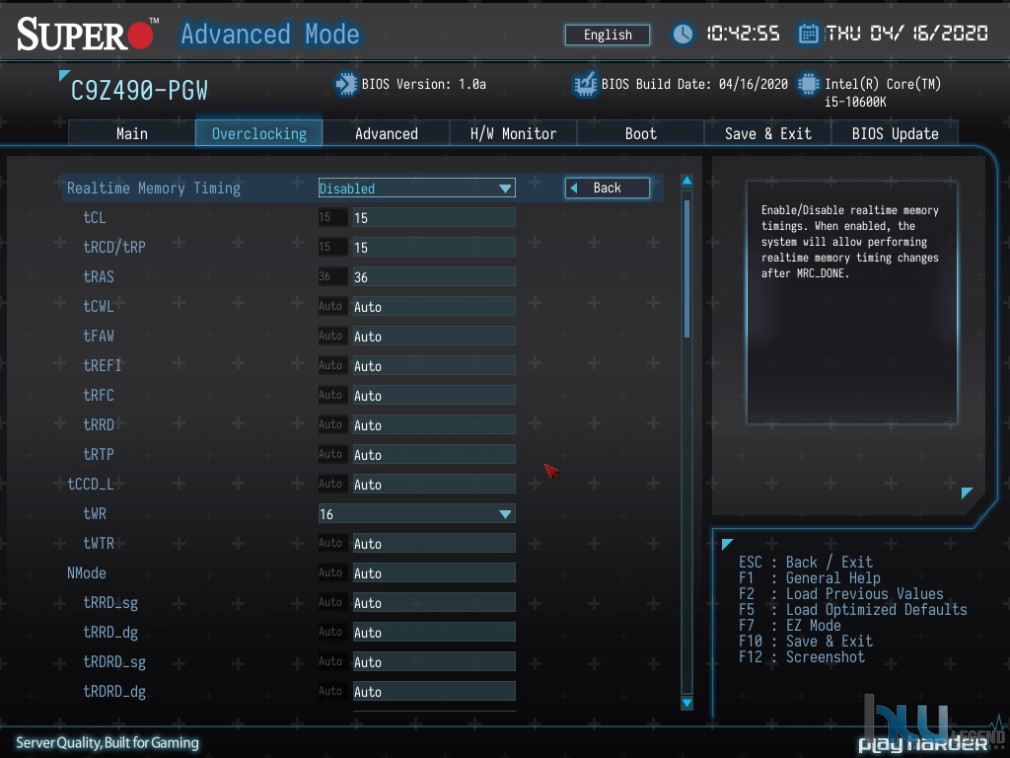Click the tCCD_L setting label

91,484
